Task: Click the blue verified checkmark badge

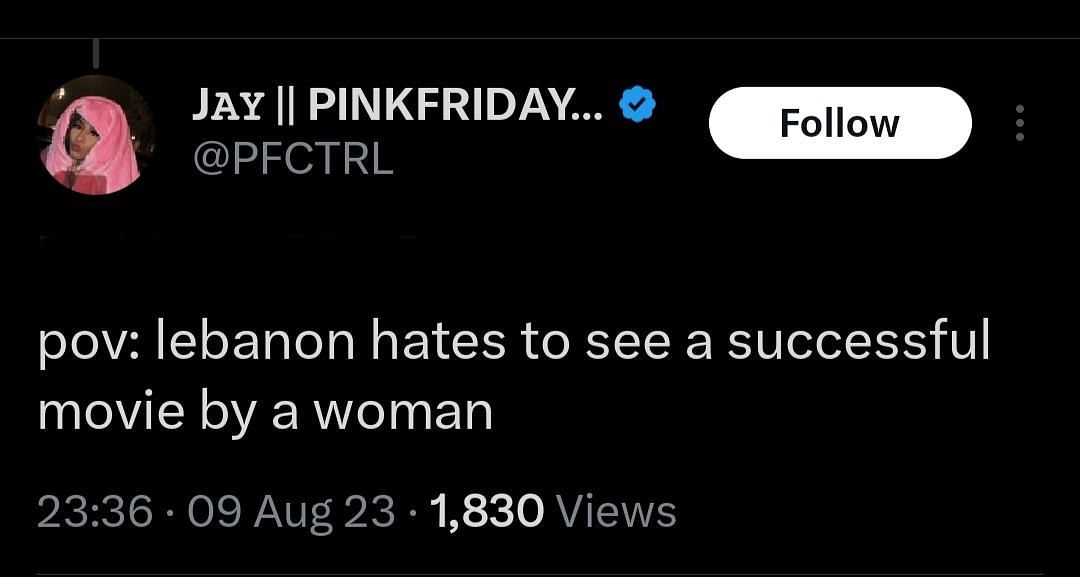Action: point(637,104)
